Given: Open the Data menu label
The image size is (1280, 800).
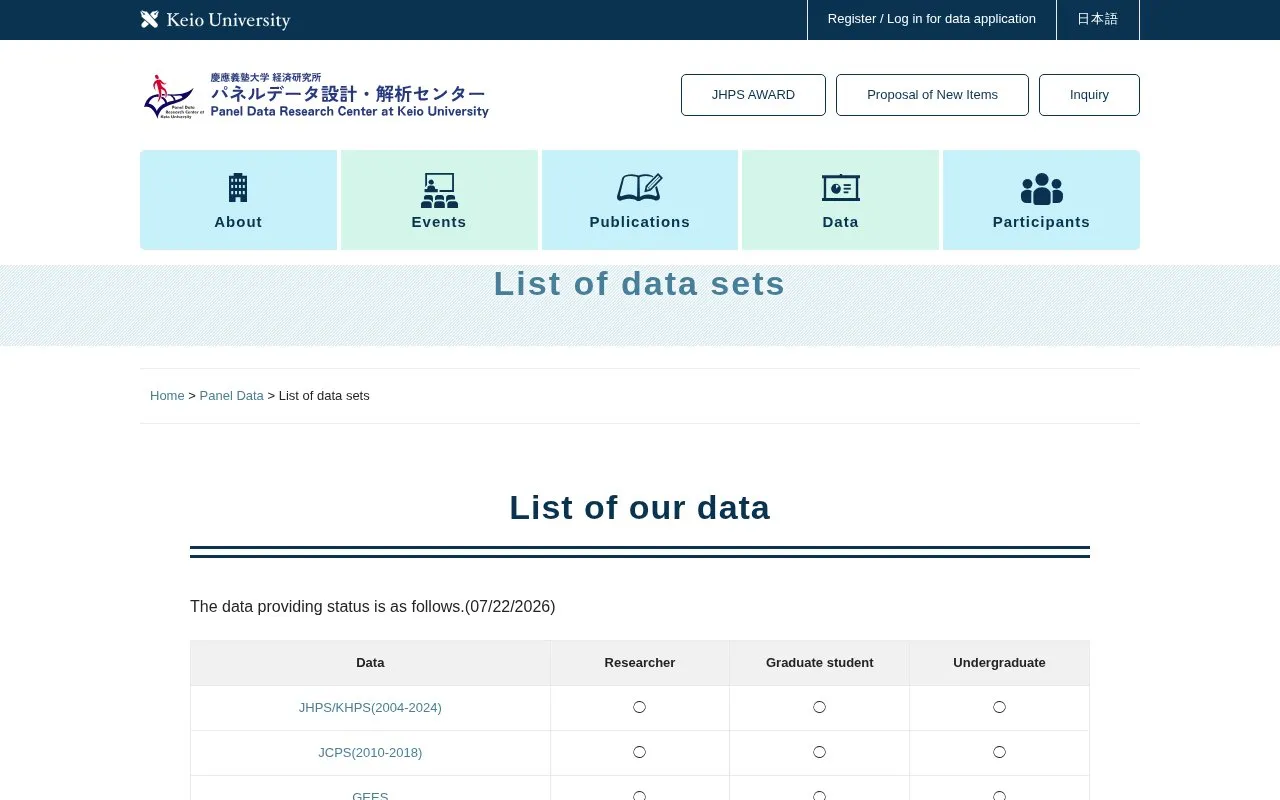Looking at the screenshot, I should [x=841, y=222].
